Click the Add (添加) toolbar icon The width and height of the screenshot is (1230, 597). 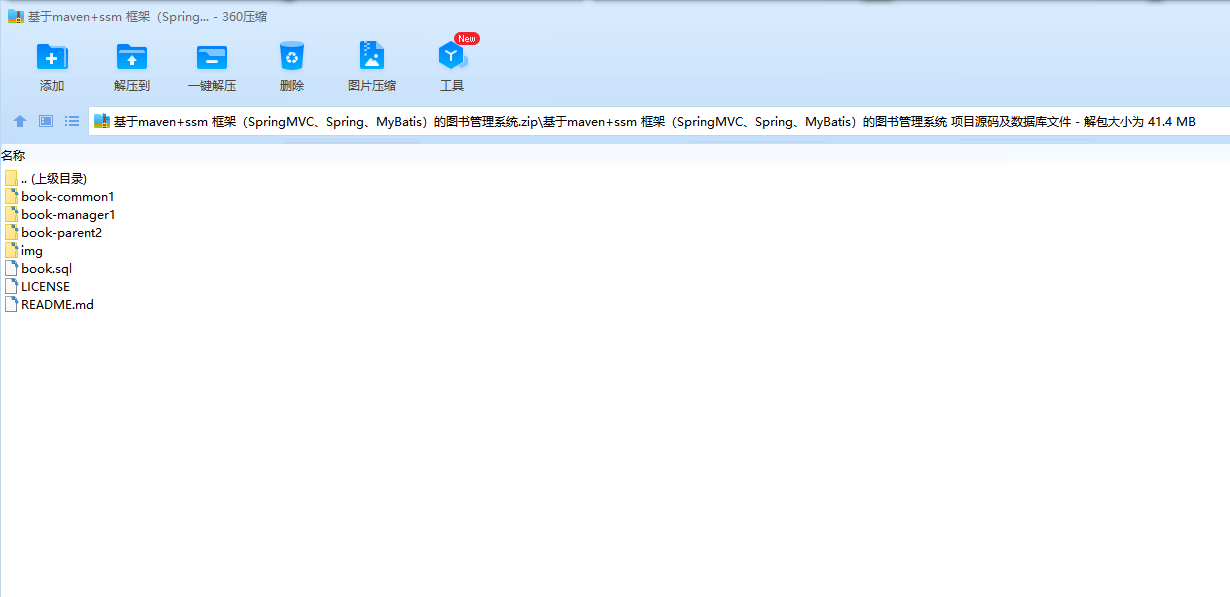pyautogui.click(x=52, y=56)
